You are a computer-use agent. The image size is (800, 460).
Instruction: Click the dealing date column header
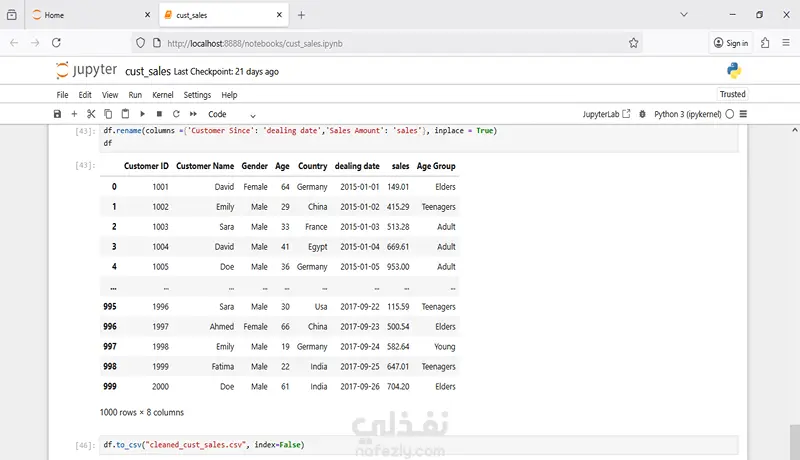pyautogui.click(x=357, y=166)
